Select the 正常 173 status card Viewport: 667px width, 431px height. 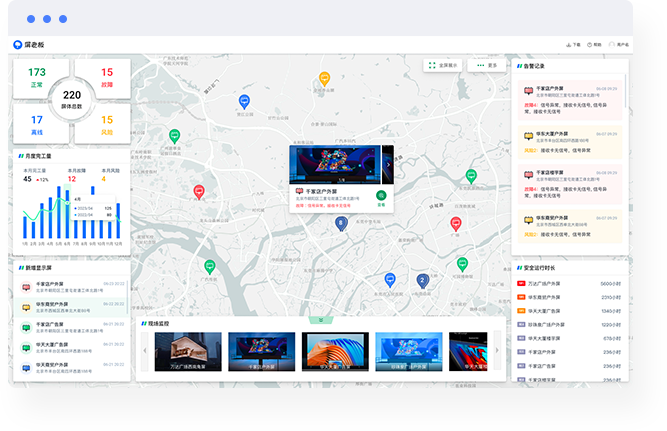(37, 77)
